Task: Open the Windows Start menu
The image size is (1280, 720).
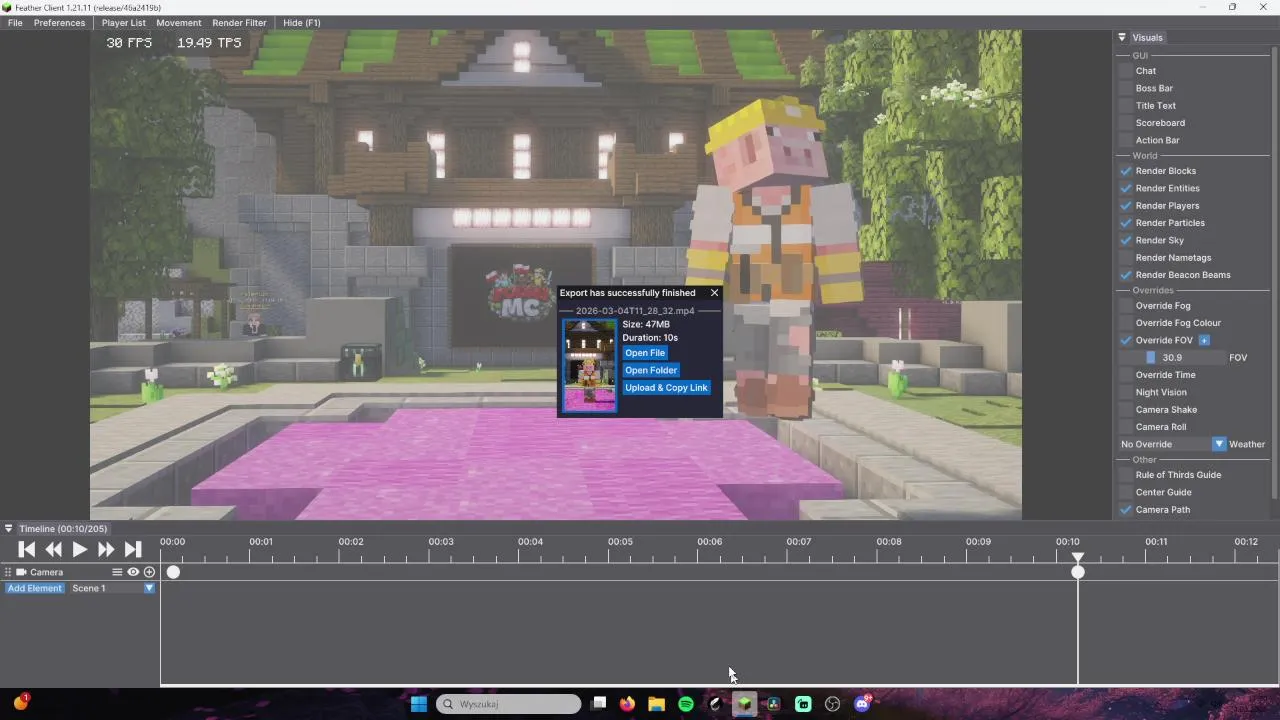Action: coord(419,704)
